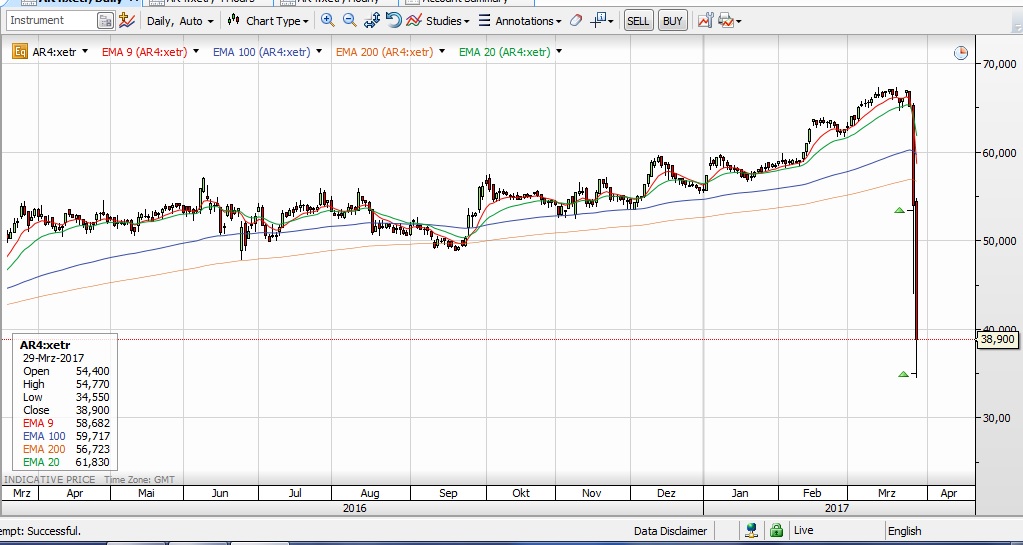Image resolution: width=1023 pixels, height=545 pixels.
Task: Open the Chart Type dropdown
Action: point(277,21)
